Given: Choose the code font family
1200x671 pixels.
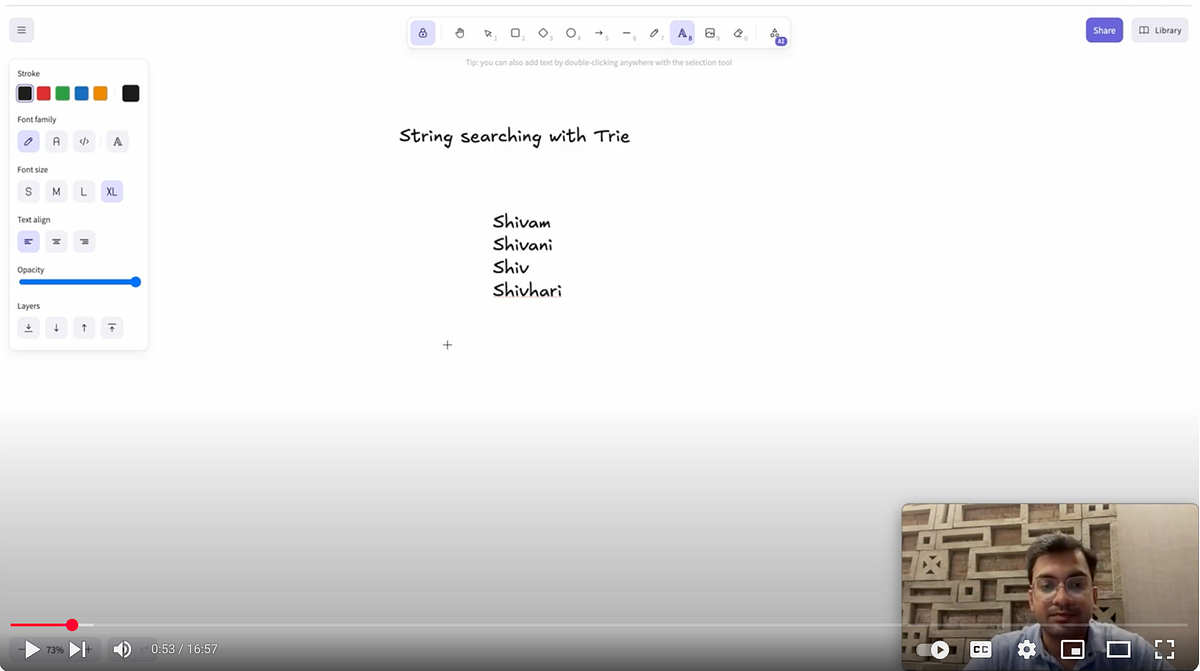Looking at the screenshot, I should [x=84, y=141].
